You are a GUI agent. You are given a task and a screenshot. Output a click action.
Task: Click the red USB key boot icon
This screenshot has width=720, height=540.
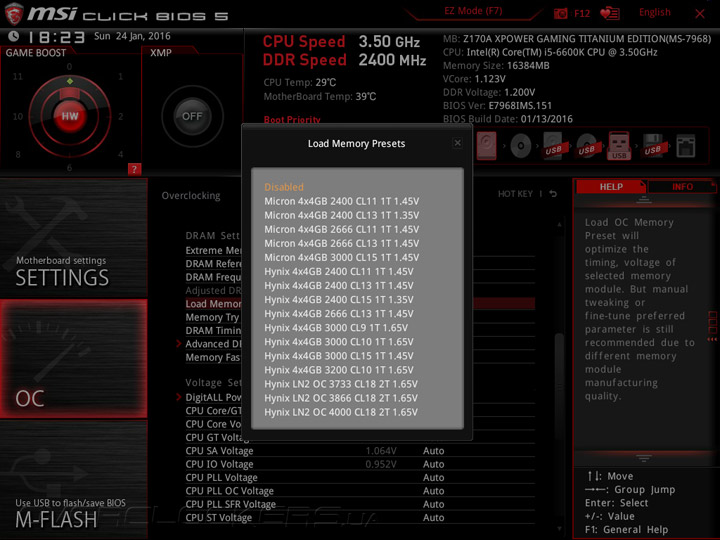click(x=619, y=146)
